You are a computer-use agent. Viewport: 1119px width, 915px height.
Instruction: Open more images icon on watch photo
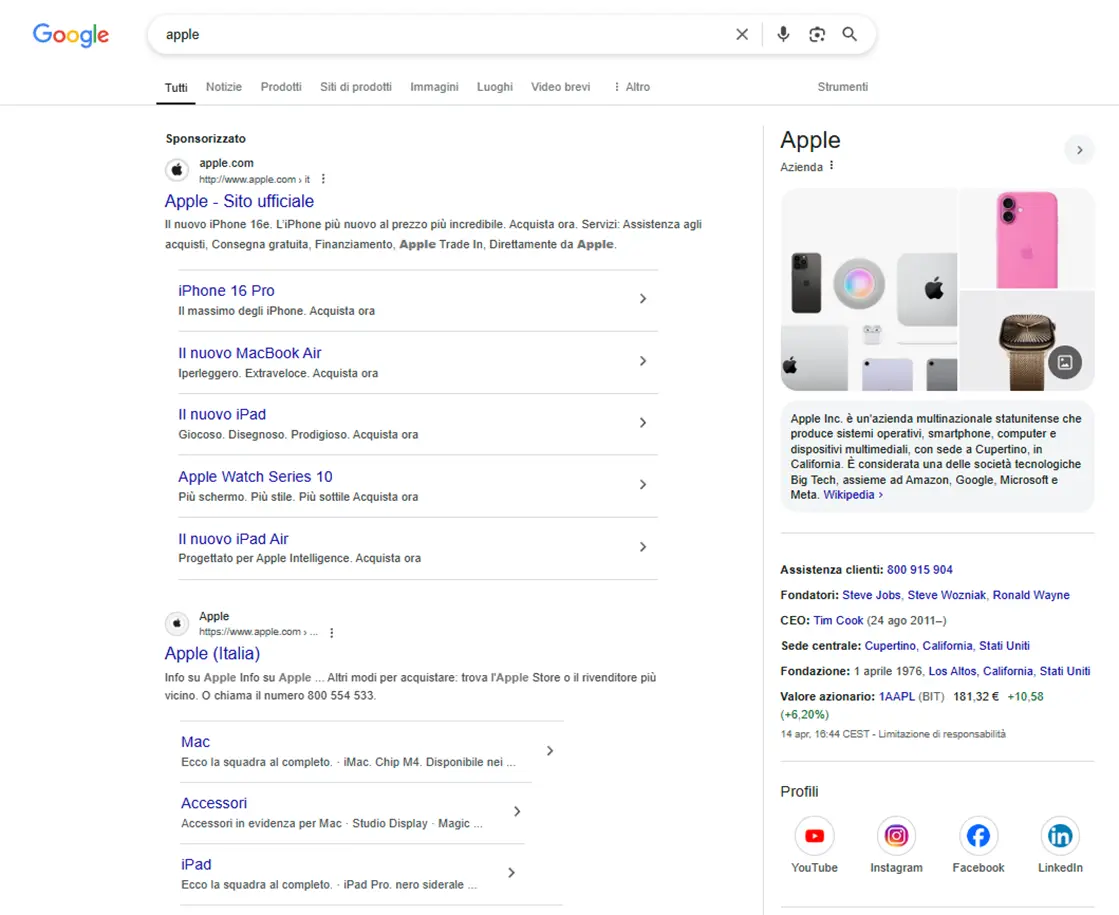[1065, 363]
